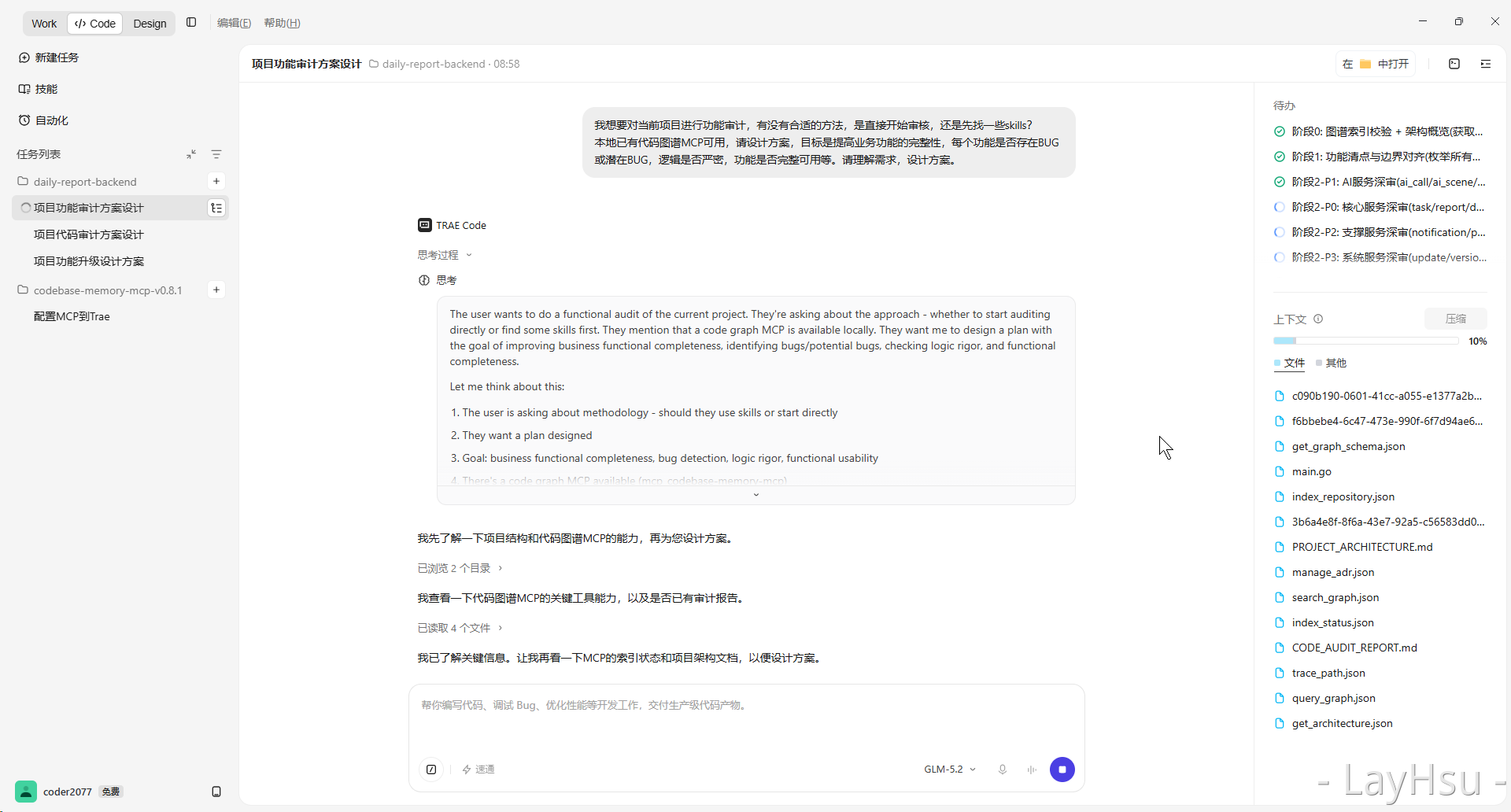Click the 压缩 context button

[x=1456, y=319]
